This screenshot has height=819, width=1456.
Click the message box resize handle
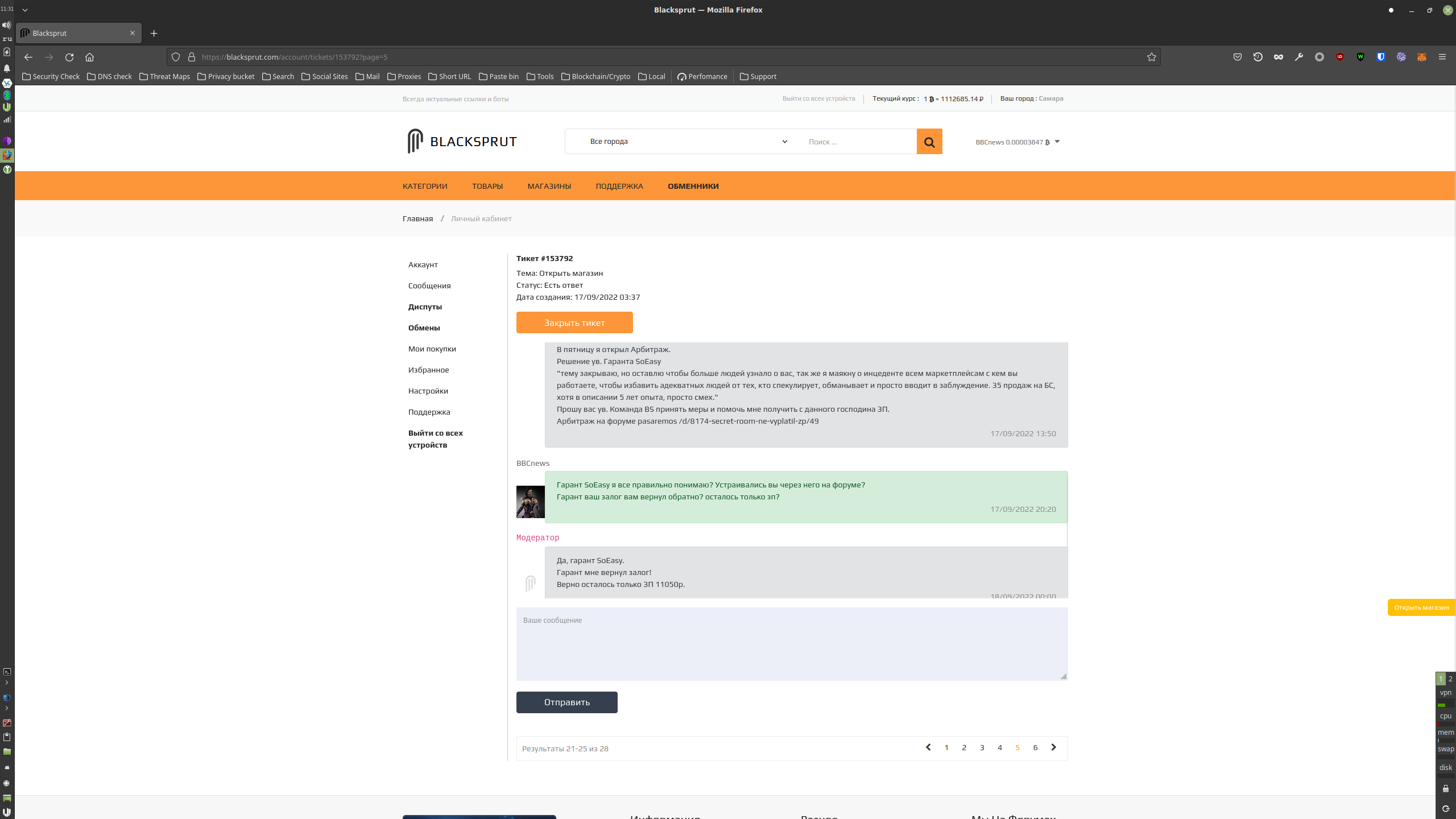[1064, 676]
